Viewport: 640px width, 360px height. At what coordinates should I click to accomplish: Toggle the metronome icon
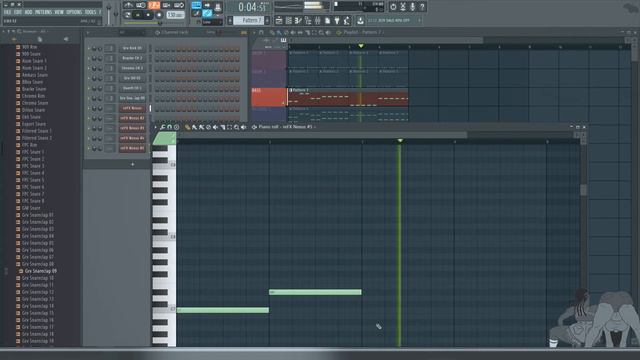[129, 5]
